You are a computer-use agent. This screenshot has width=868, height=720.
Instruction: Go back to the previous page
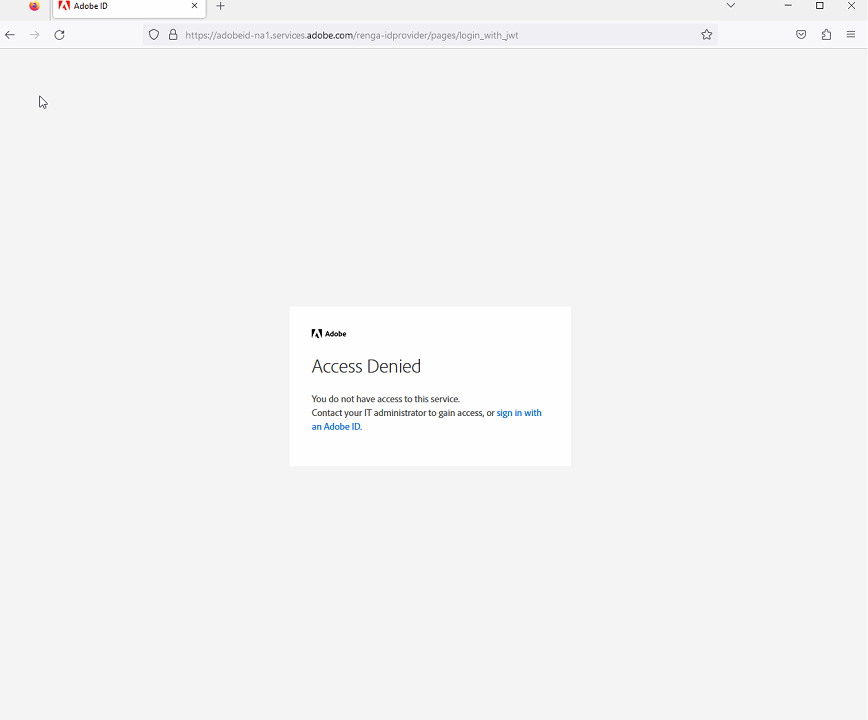(x=10, y=35)
